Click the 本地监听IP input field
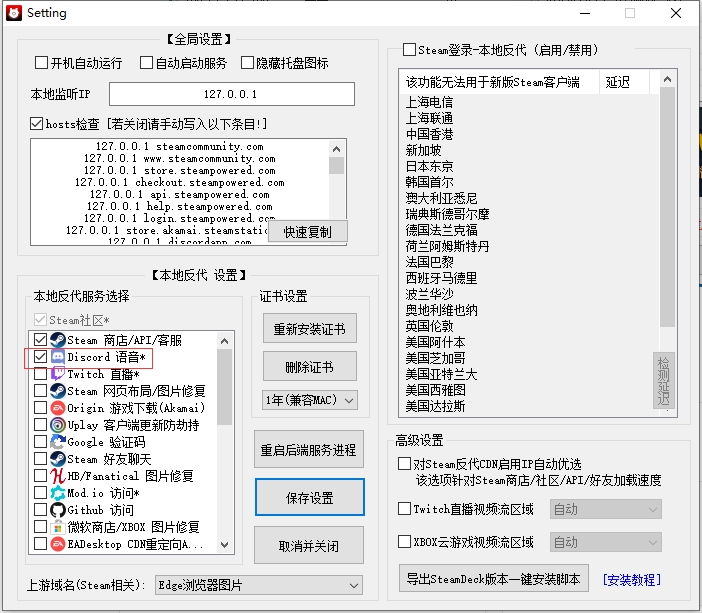702x613 pixels. pos(231,94)
